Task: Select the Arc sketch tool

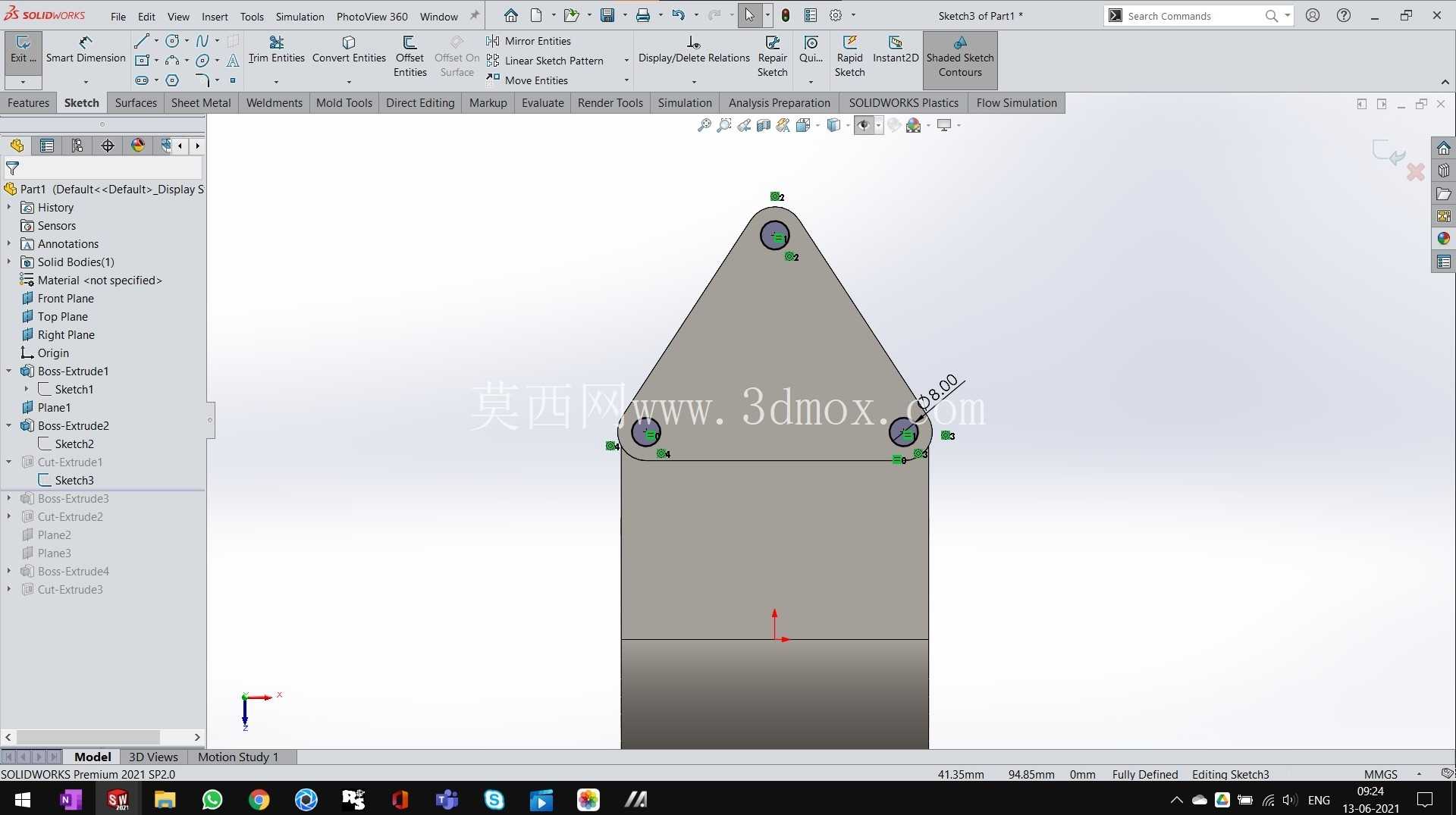Action: click(173, 61)
